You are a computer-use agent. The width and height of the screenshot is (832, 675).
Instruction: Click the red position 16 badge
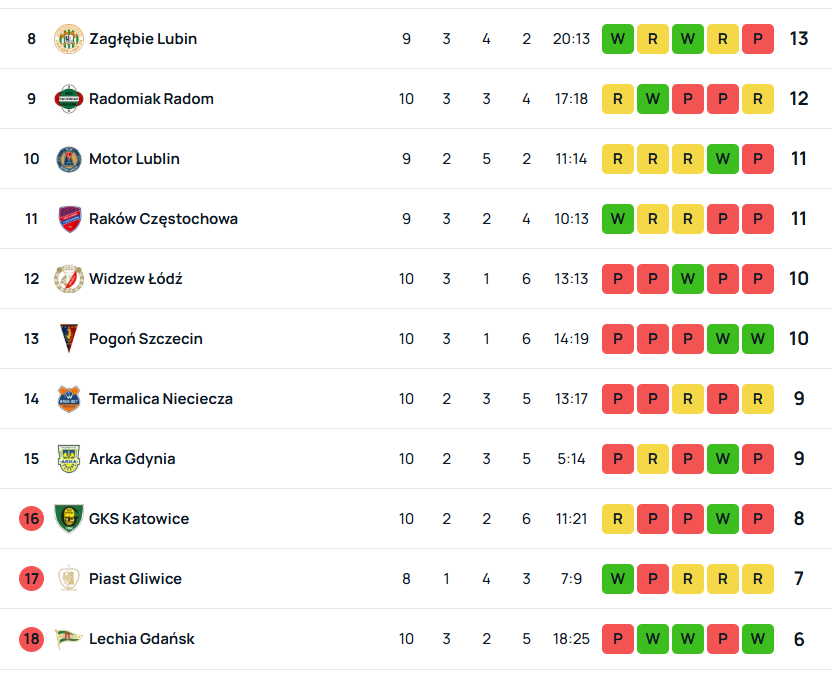(32, 519)
